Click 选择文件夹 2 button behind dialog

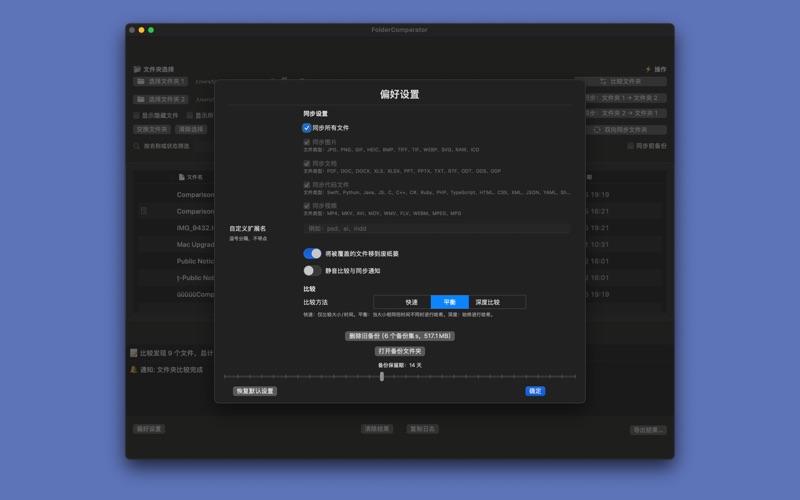(x=161, y=99)
